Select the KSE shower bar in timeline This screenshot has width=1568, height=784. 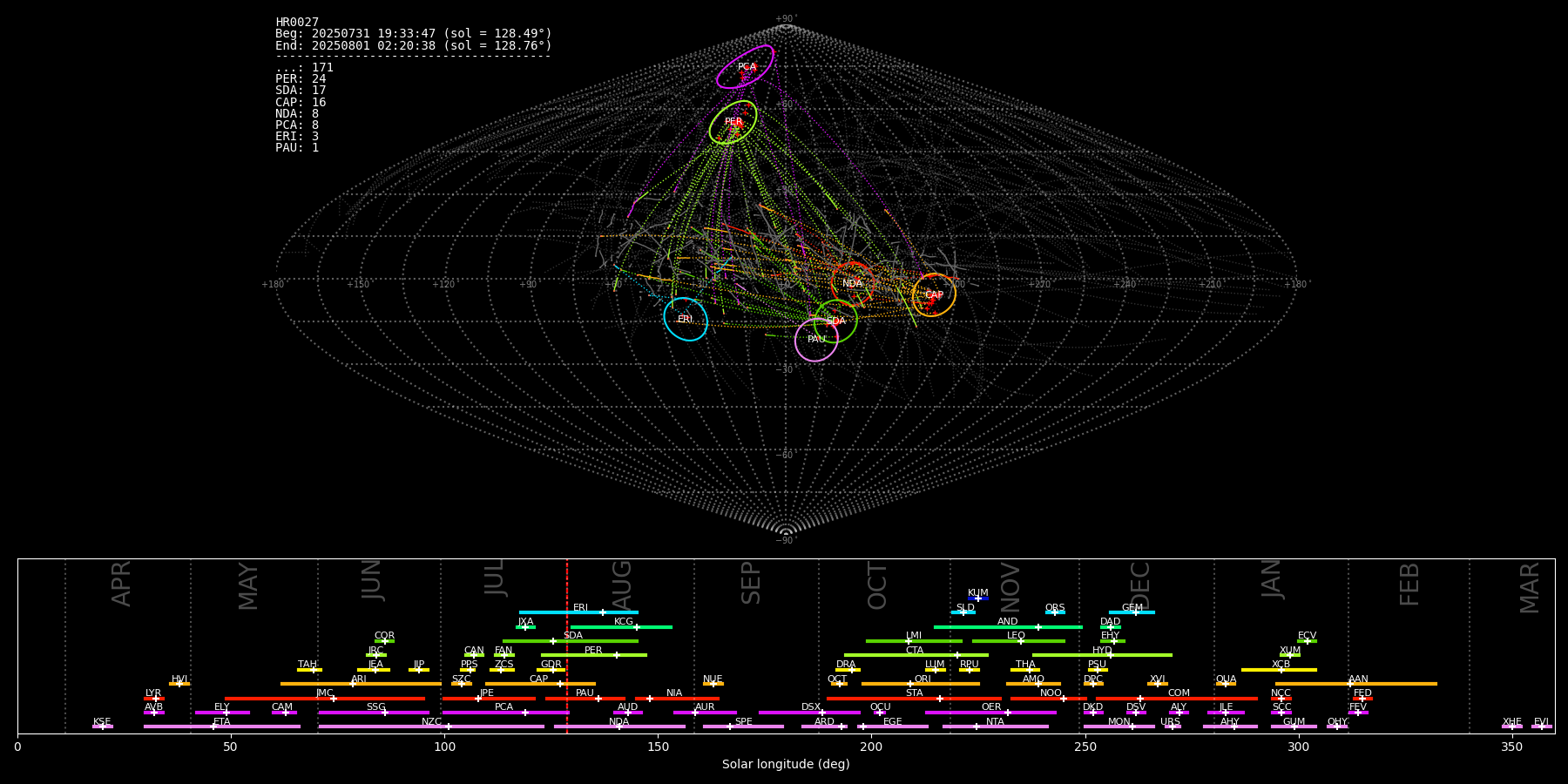tap(102, 727)
